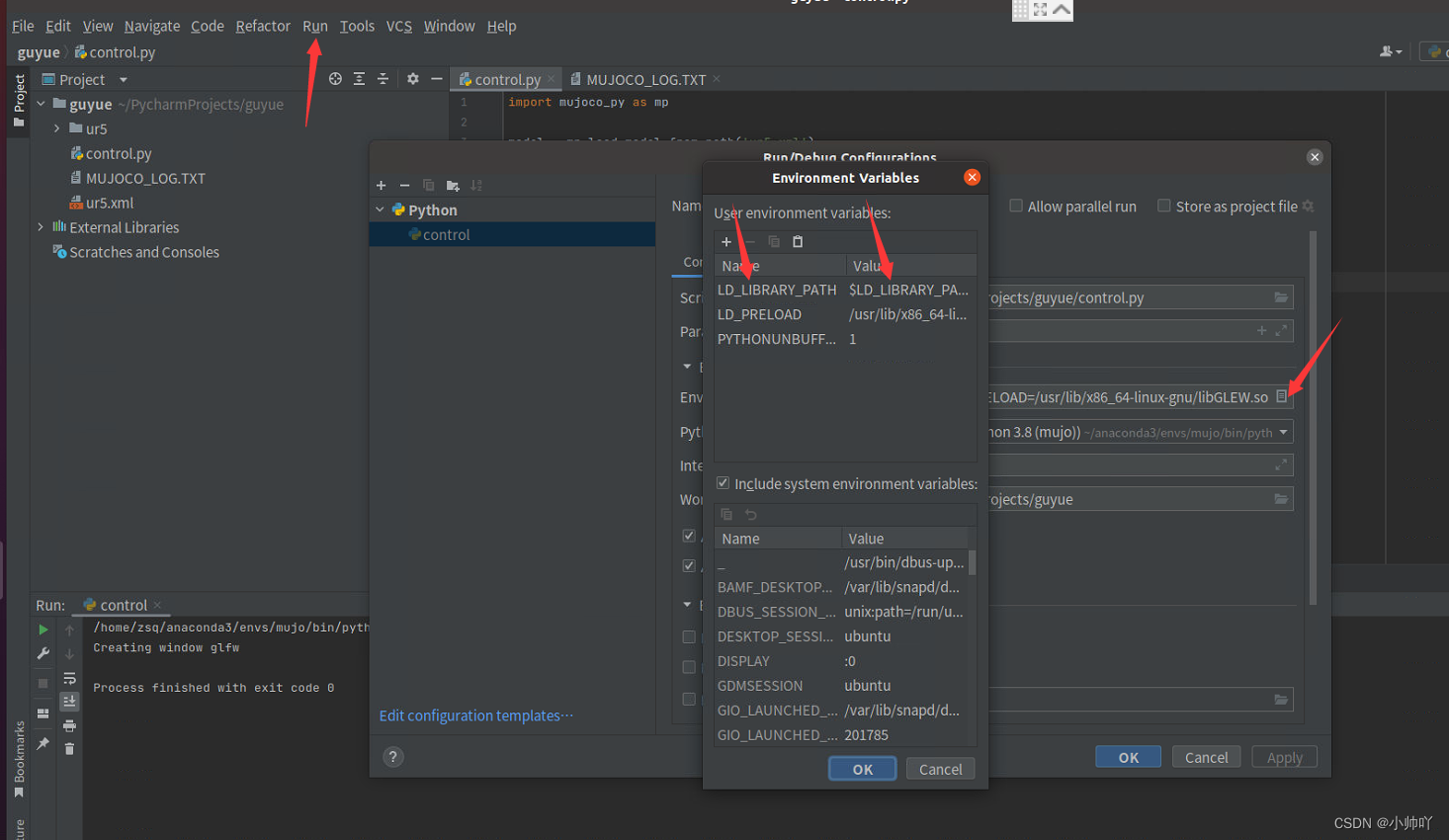Open the VCS menu

click(x=399, y=26)
